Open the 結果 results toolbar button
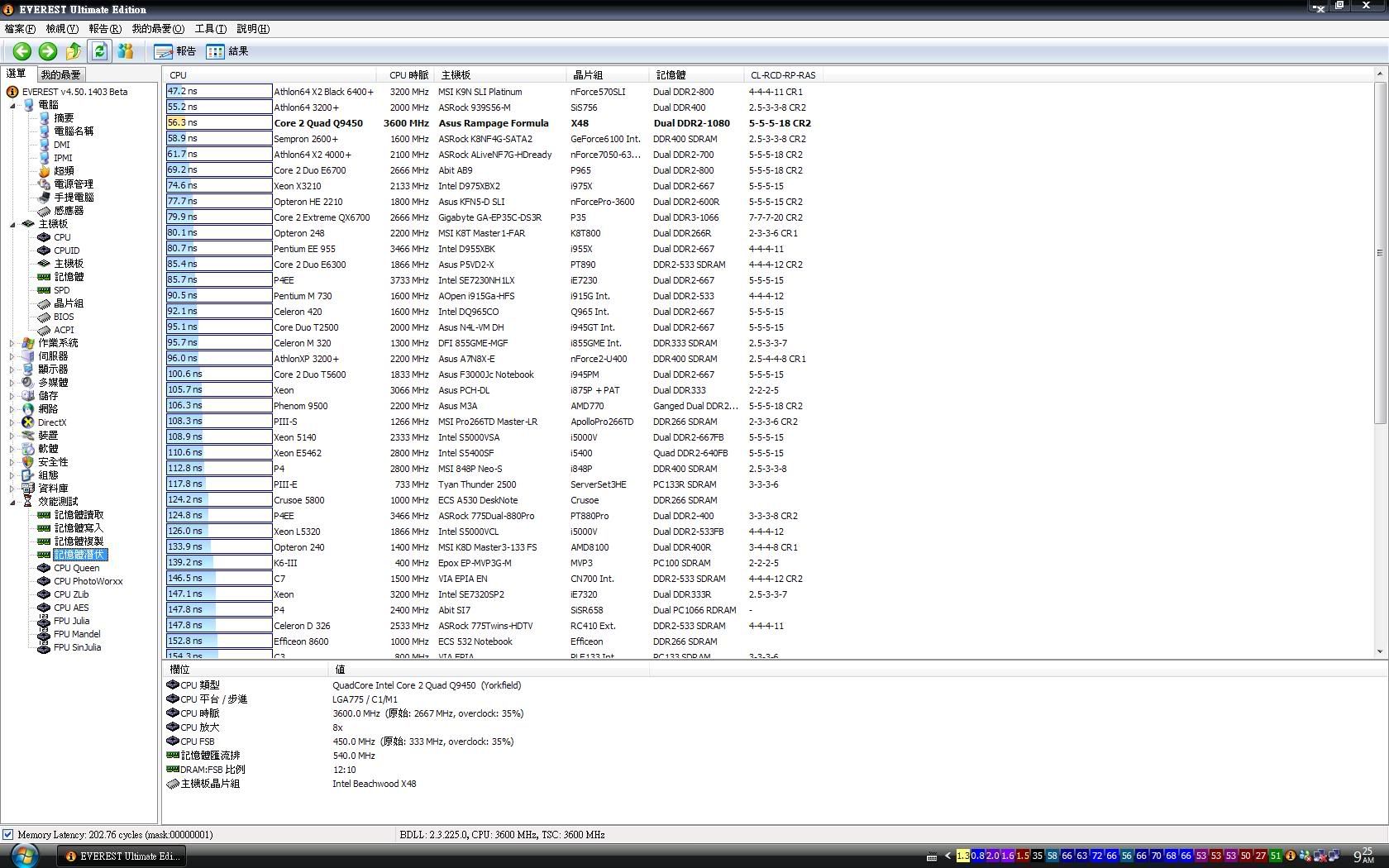 (227, 51)
